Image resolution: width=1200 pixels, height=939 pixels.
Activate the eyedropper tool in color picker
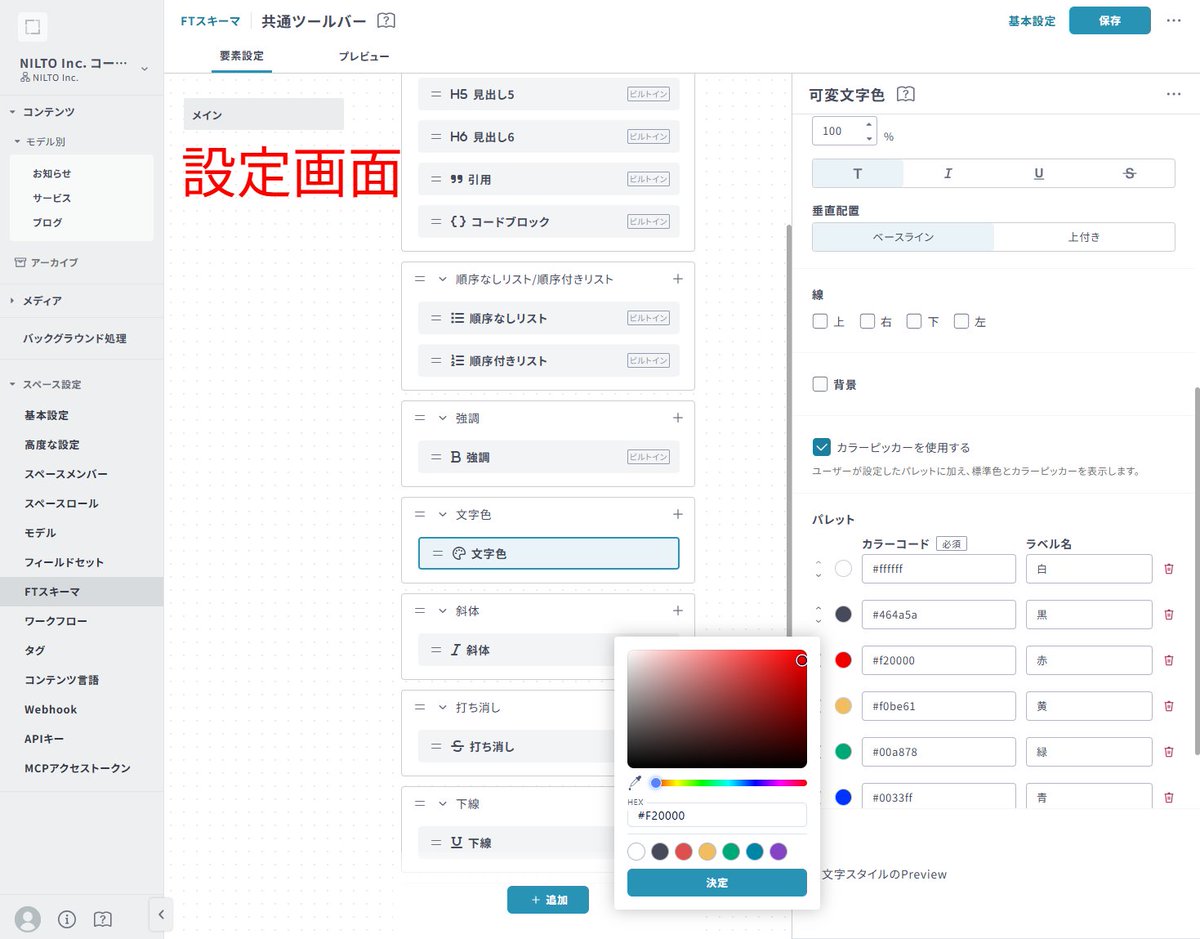(634, 783)
